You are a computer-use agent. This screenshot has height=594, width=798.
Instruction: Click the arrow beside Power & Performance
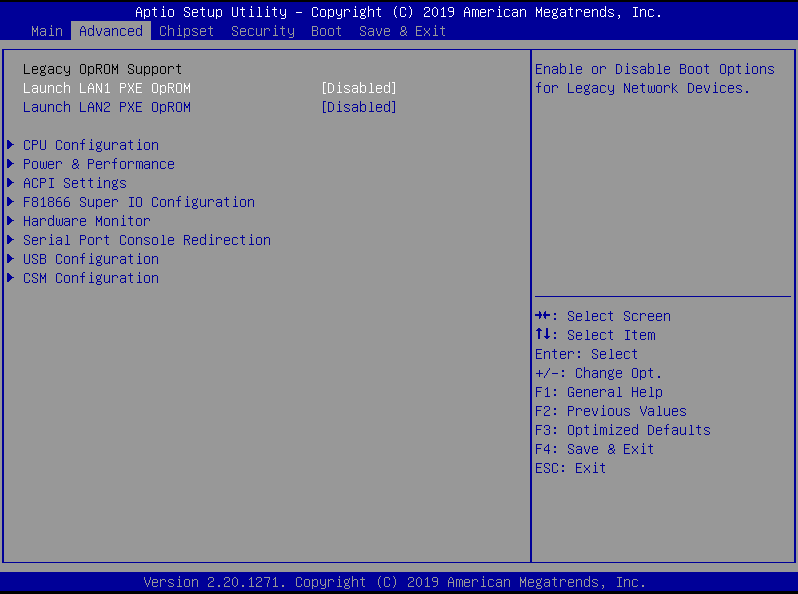[x=11, y=164]
